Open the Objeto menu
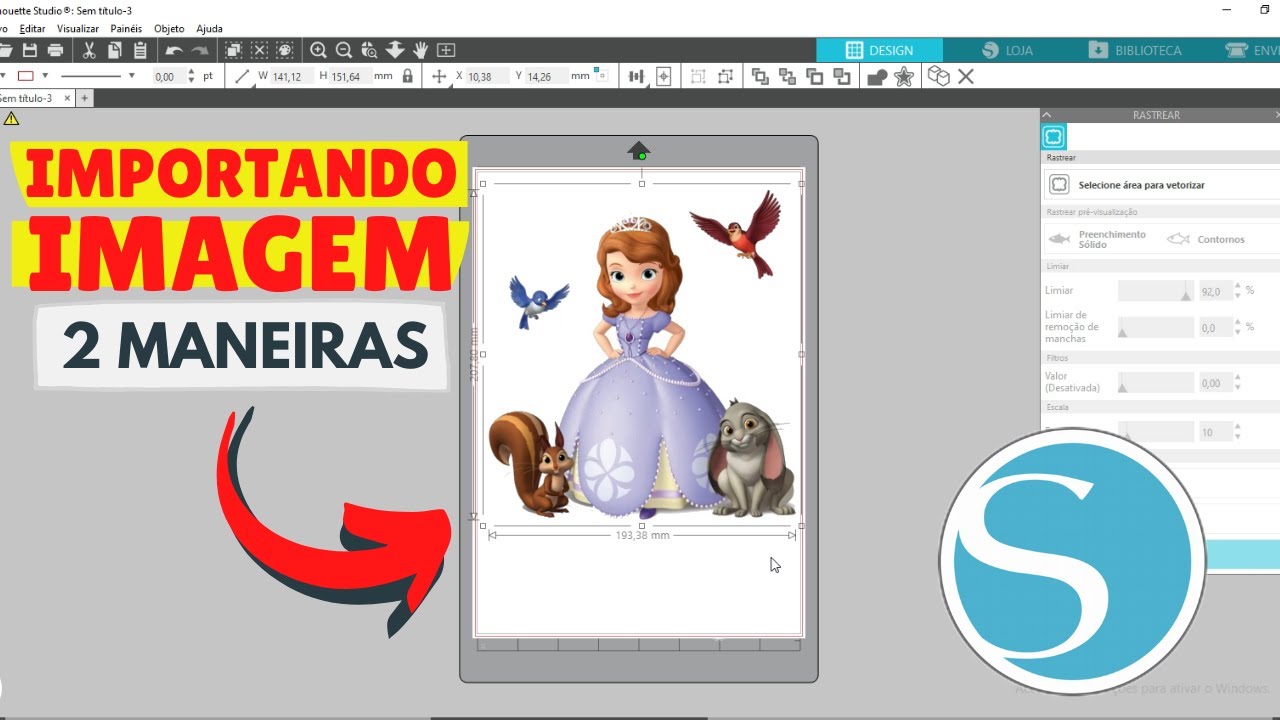 click(x=169, y=29)
